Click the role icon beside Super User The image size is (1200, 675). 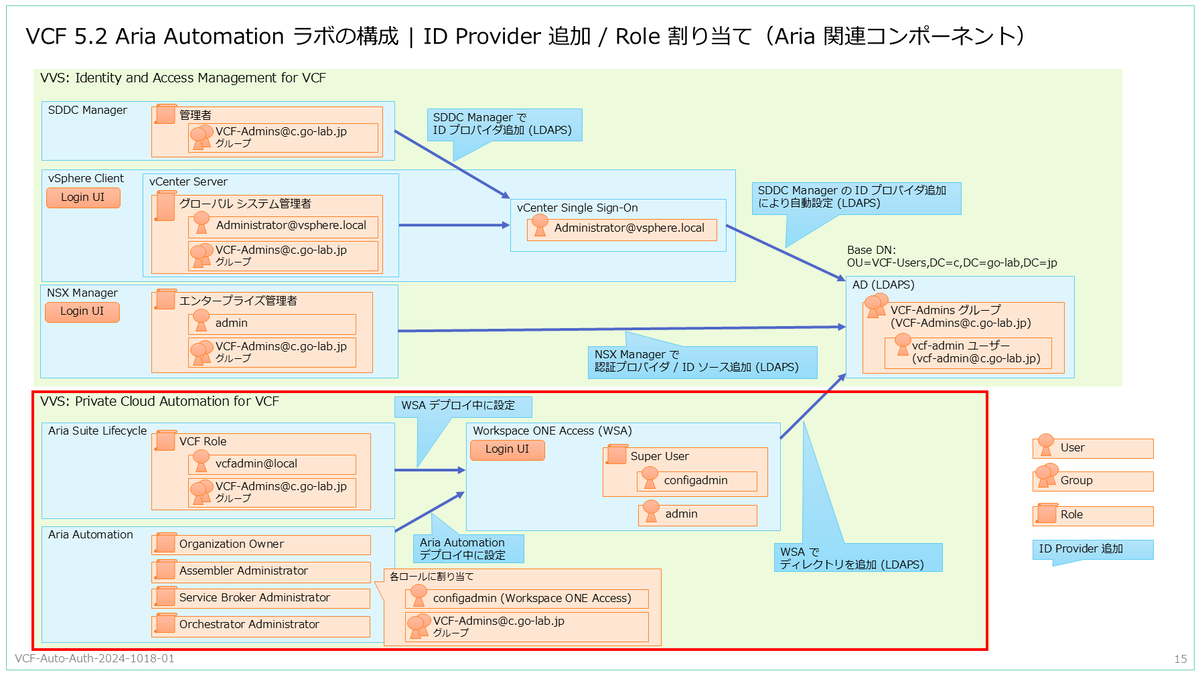[616, 456]
